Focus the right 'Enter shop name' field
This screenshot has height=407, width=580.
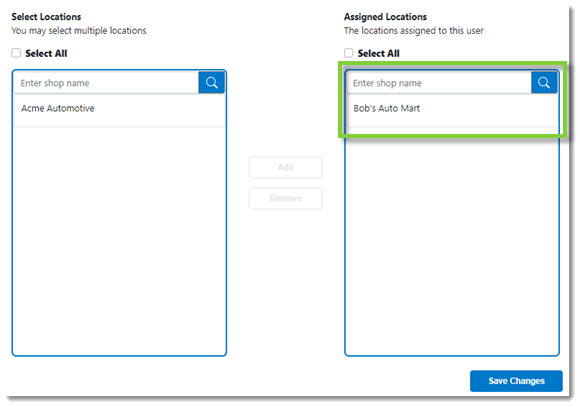(x=439, y=83)
